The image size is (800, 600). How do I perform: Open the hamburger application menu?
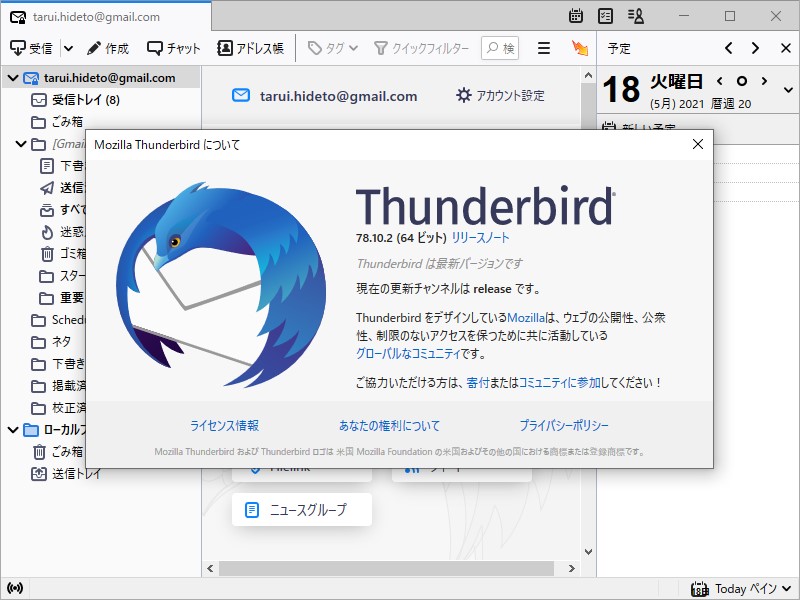(543, 47)
